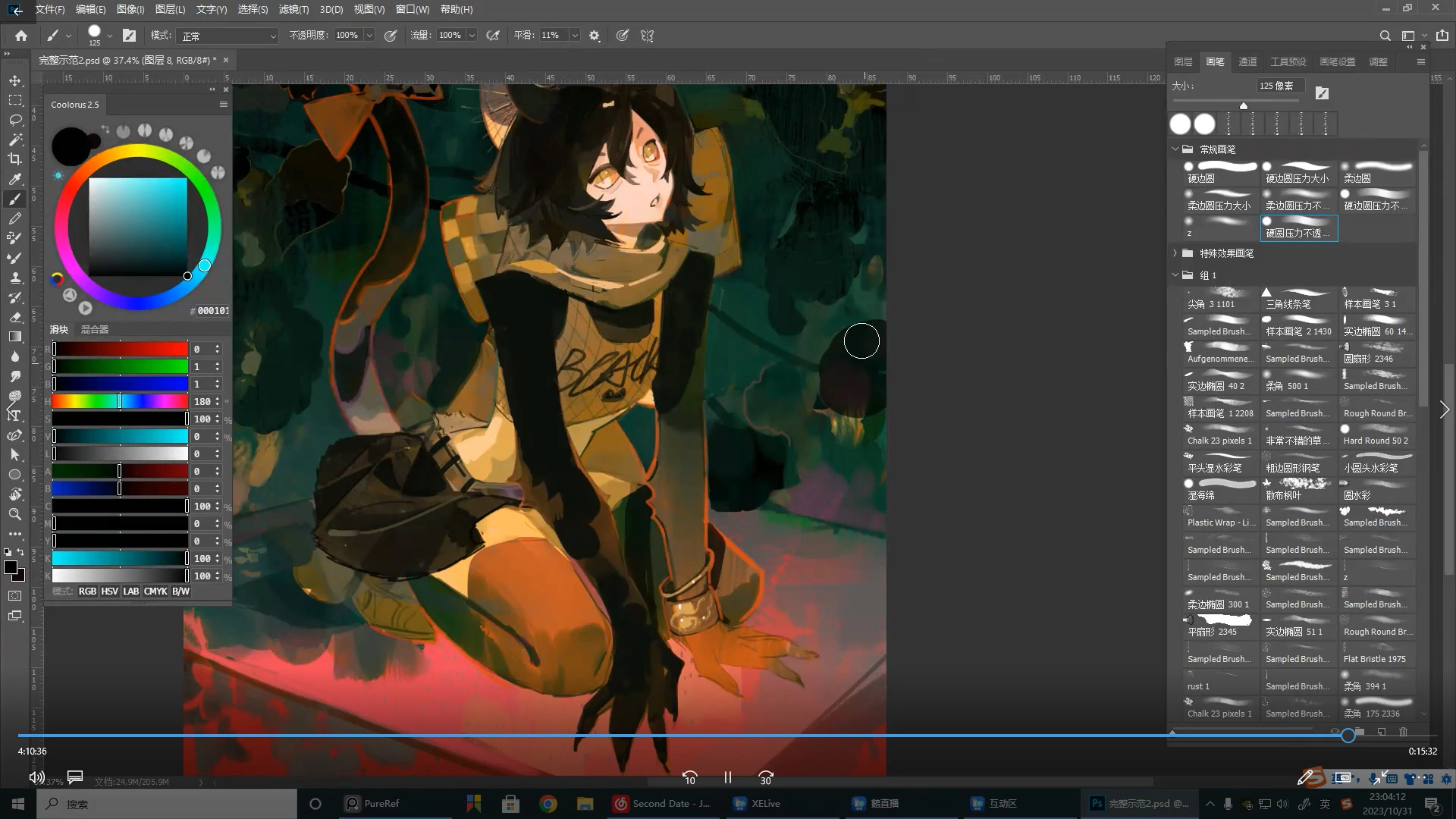The height and width of the screenshot is (819, 1456).
Task: Enable airbrush build-up effect
Action: [x=493, y=36]
